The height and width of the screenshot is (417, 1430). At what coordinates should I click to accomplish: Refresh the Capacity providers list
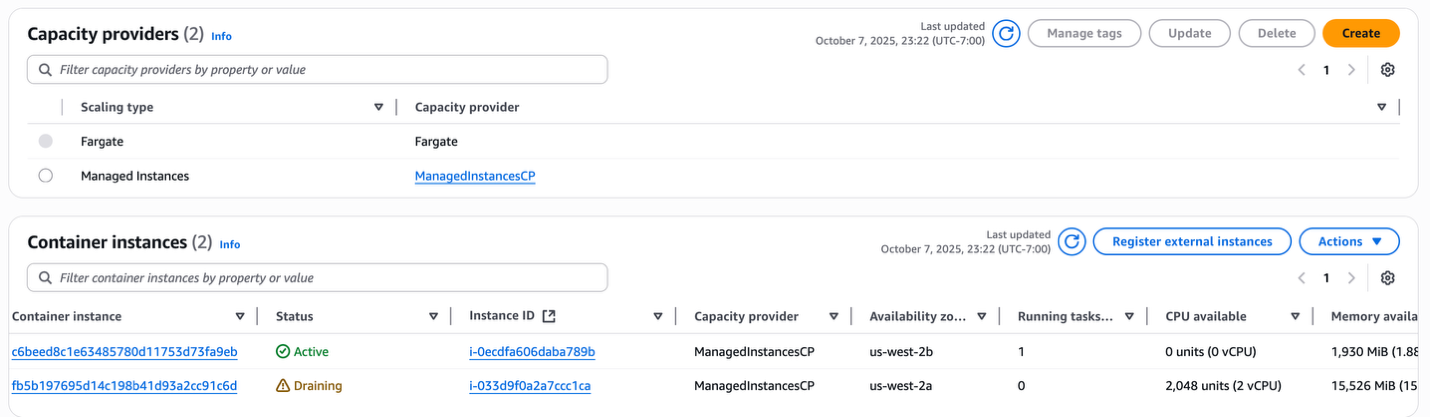click(1007, 34)
